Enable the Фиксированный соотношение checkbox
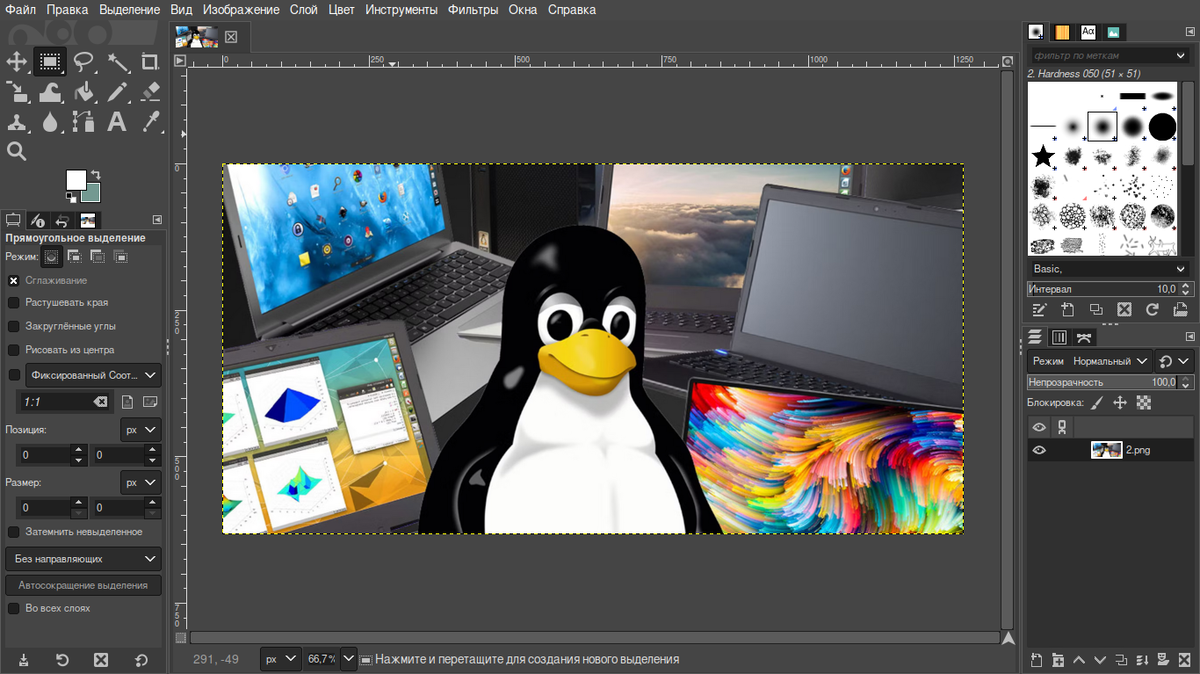The image size is (1200, 674). click(x=14, y=375)
